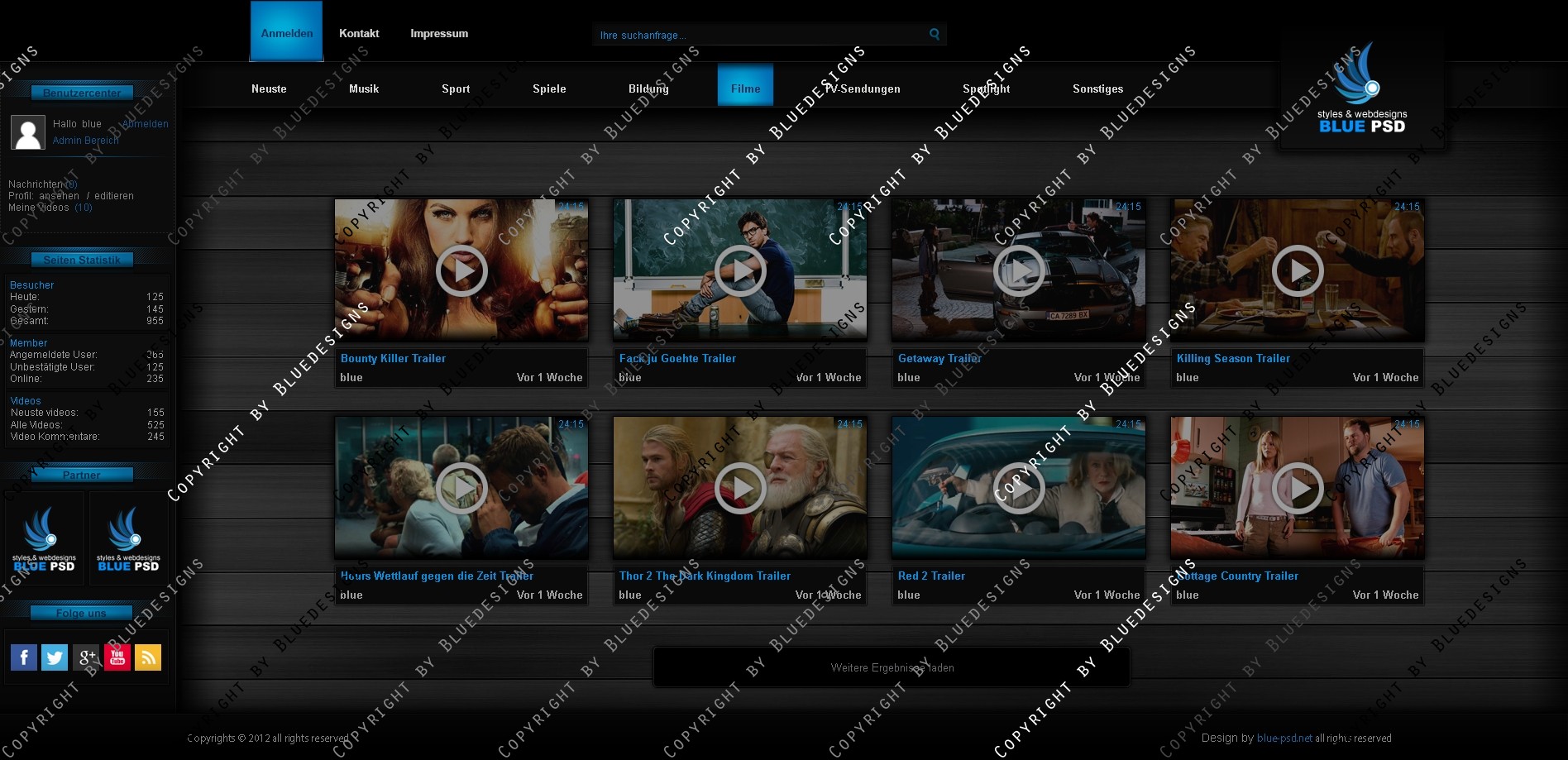
Task: Play the Hours Wettlauf gegen die Zeit video
Action: pos(461,488)
